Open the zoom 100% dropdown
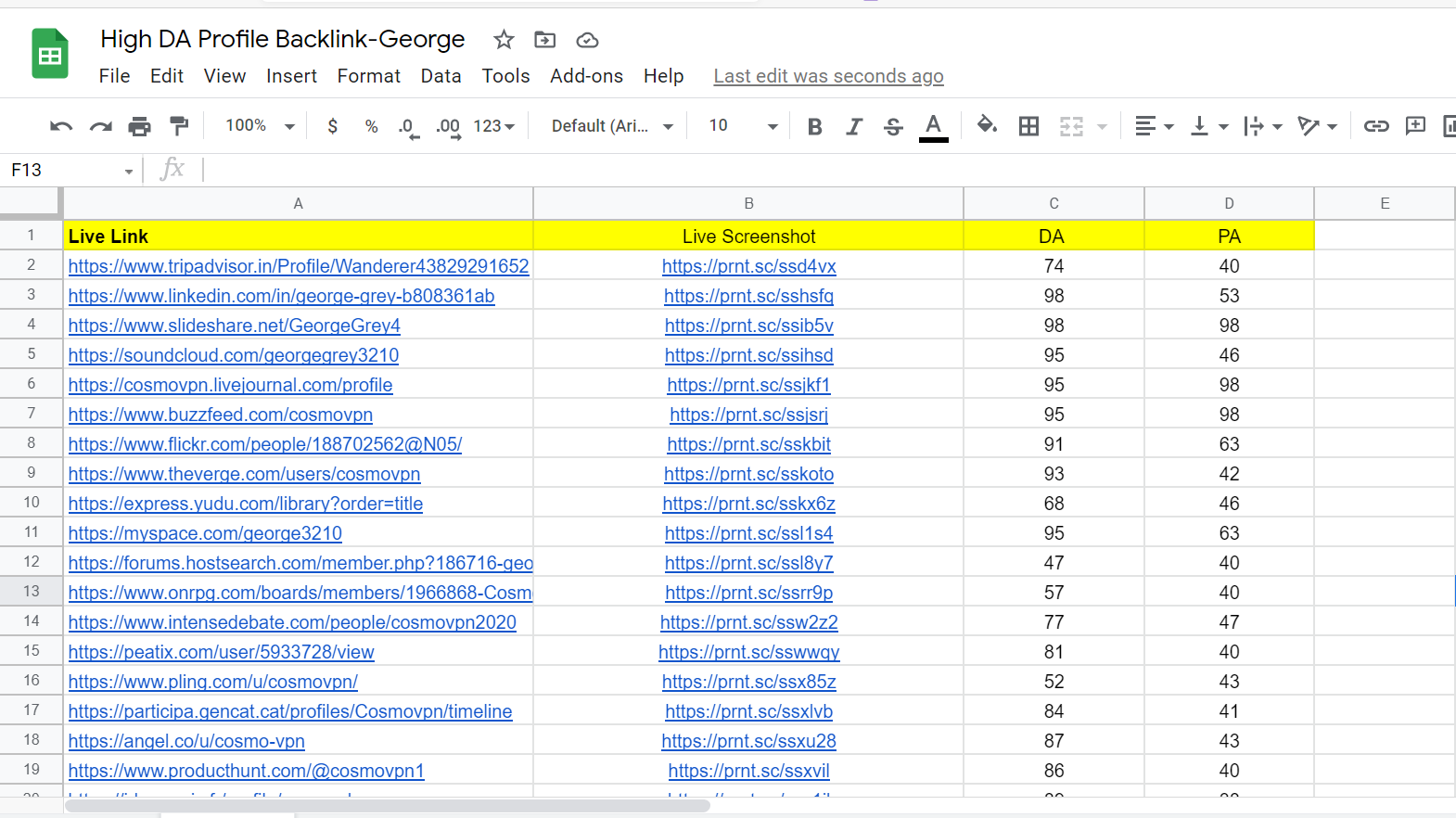The width and height of the screenshot is (1456, 818). tap(260, 126)
